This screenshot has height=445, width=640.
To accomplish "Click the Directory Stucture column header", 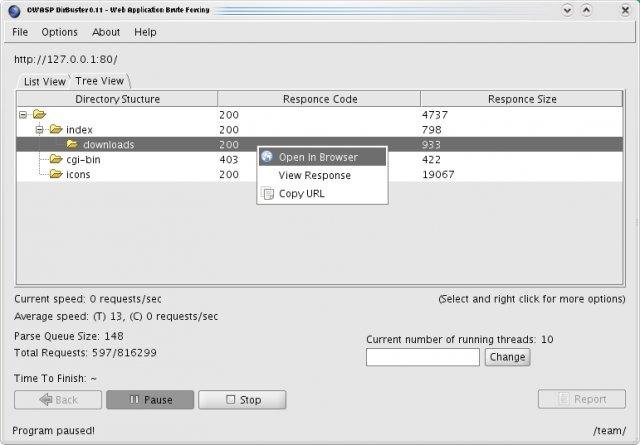I will click(117, 99).
